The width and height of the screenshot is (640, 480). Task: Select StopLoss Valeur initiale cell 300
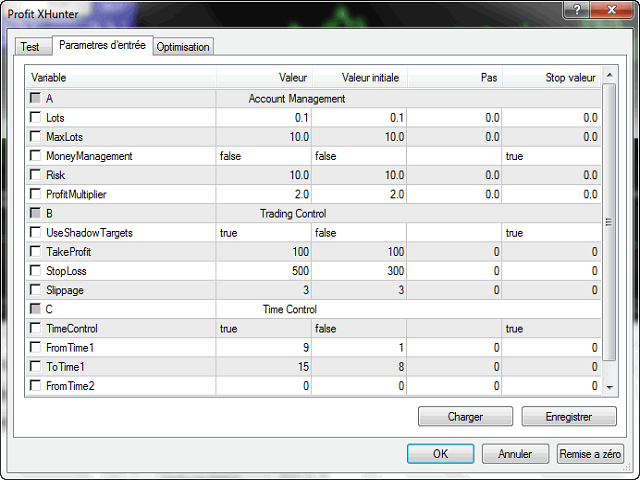359,271
